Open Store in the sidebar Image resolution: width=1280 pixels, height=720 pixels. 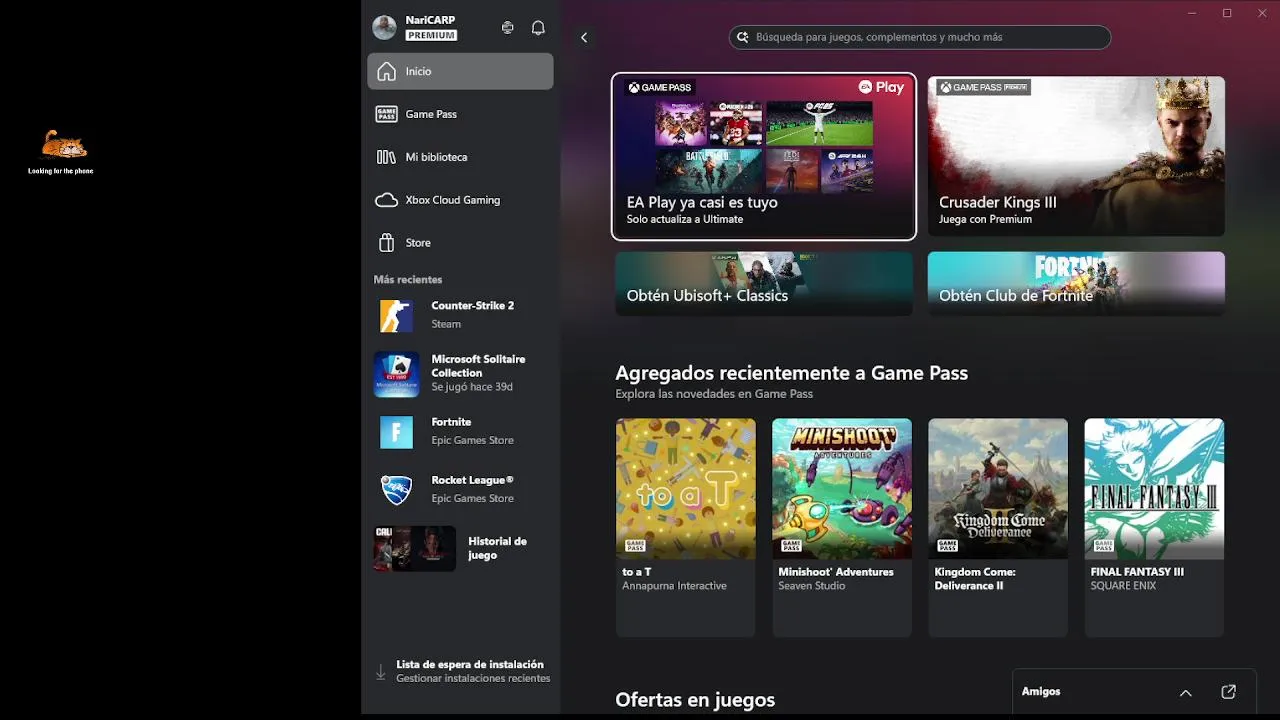pos(460,243)
